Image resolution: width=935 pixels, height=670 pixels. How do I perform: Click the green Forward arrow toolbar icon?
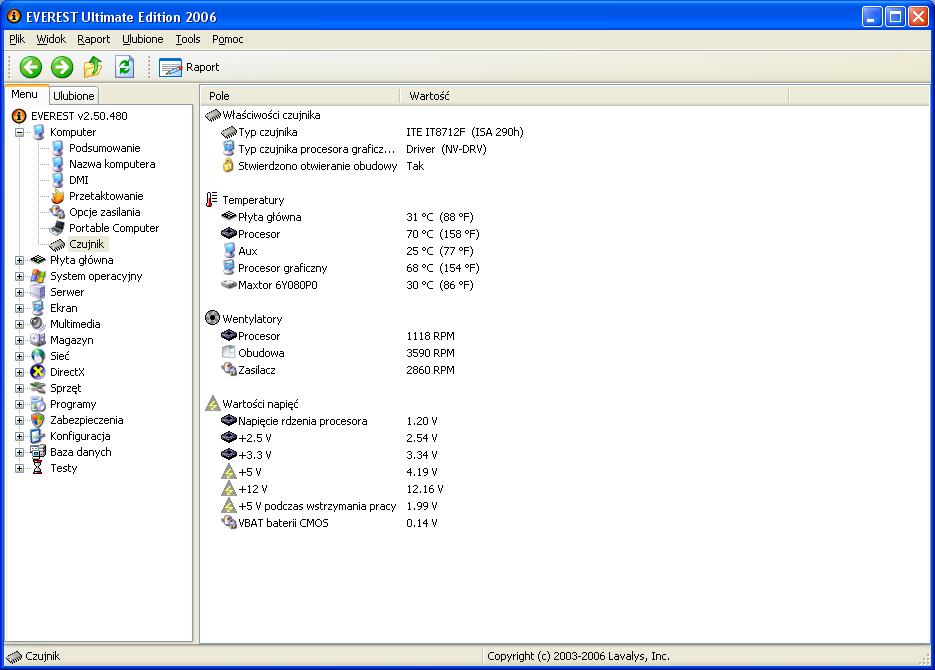click(61, 67)
